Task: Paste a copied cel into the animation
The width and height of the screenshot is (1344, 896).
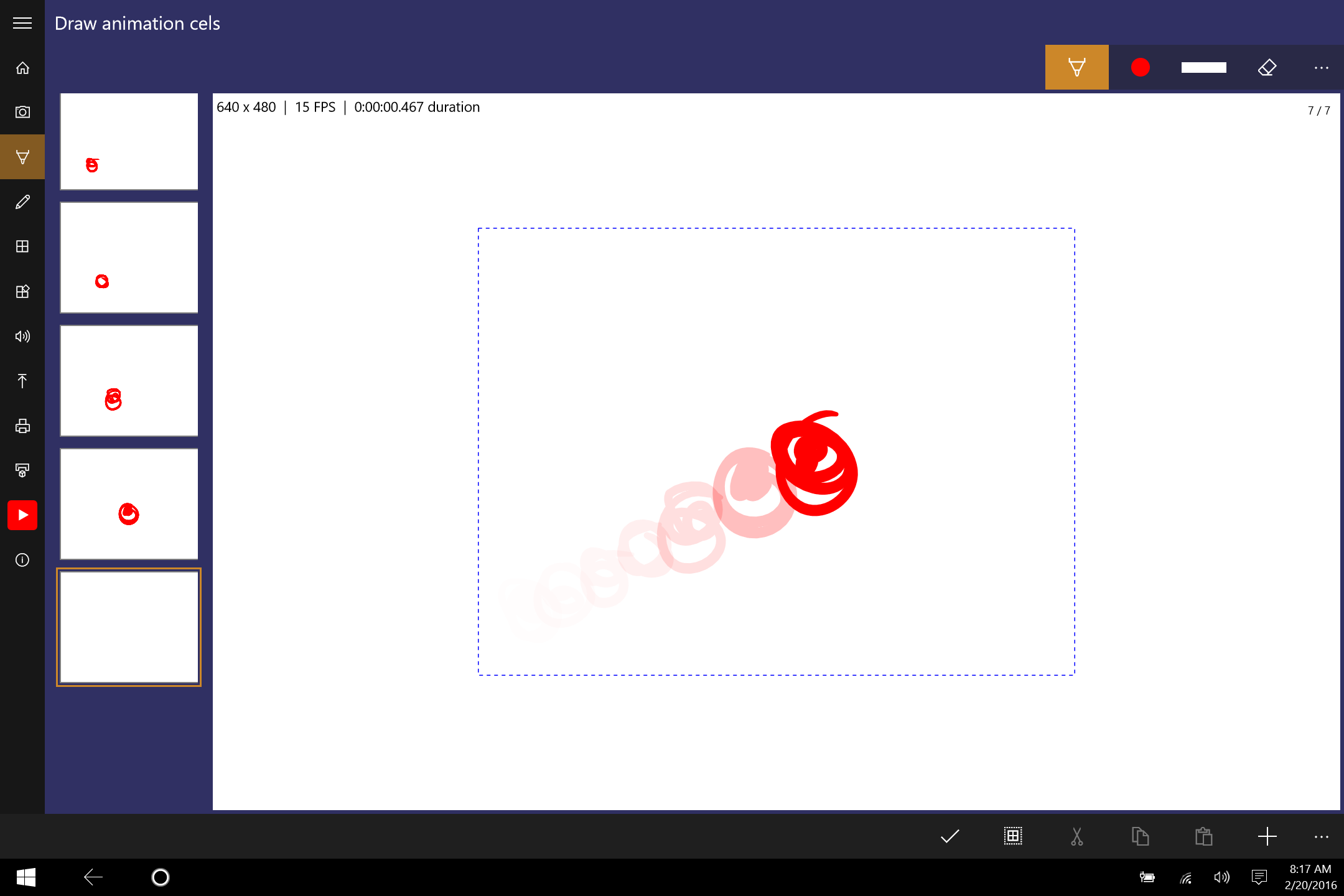Action: [1204, 836]
